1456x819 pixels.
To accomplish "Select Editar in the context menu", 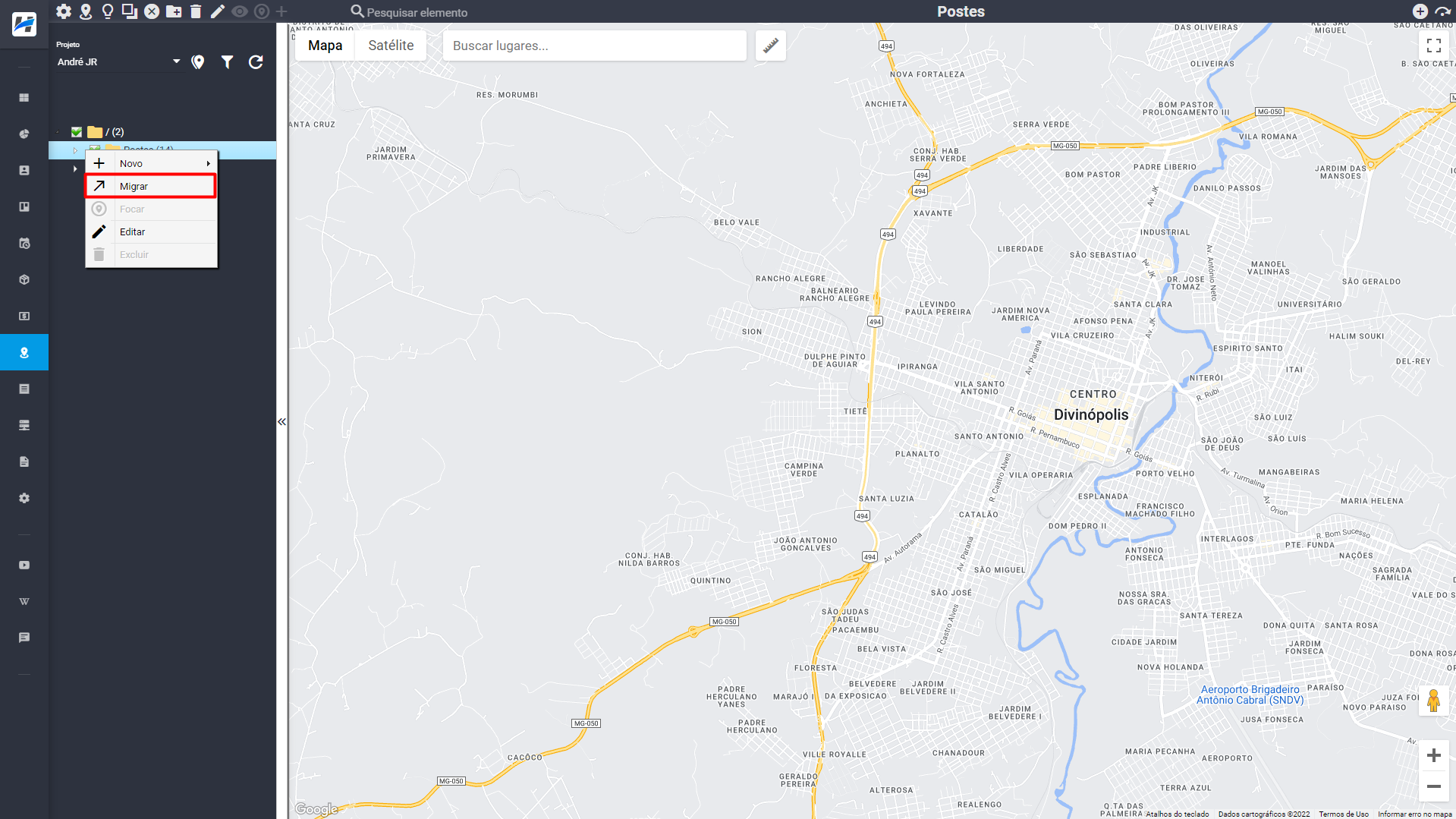I will 152,232.
